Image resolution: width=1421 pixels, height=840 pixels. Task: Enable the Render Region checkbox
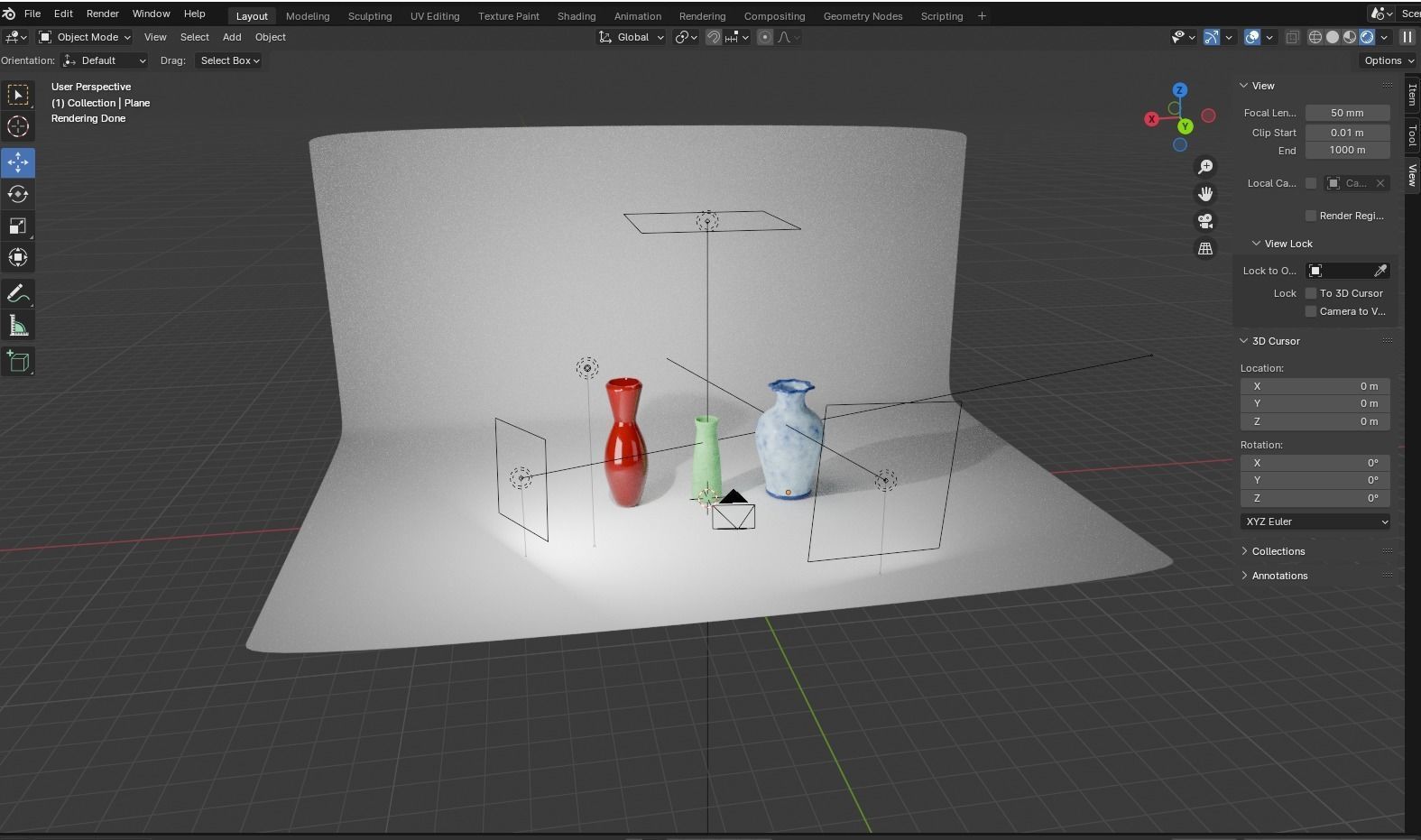click(x=1311, y=216)
